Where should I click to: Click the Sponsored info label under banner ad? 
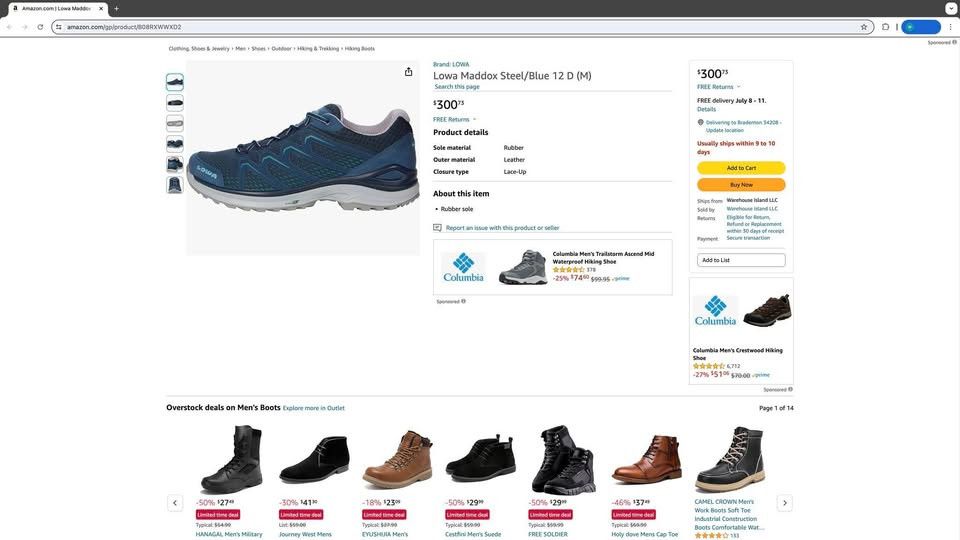coord(451,301)
